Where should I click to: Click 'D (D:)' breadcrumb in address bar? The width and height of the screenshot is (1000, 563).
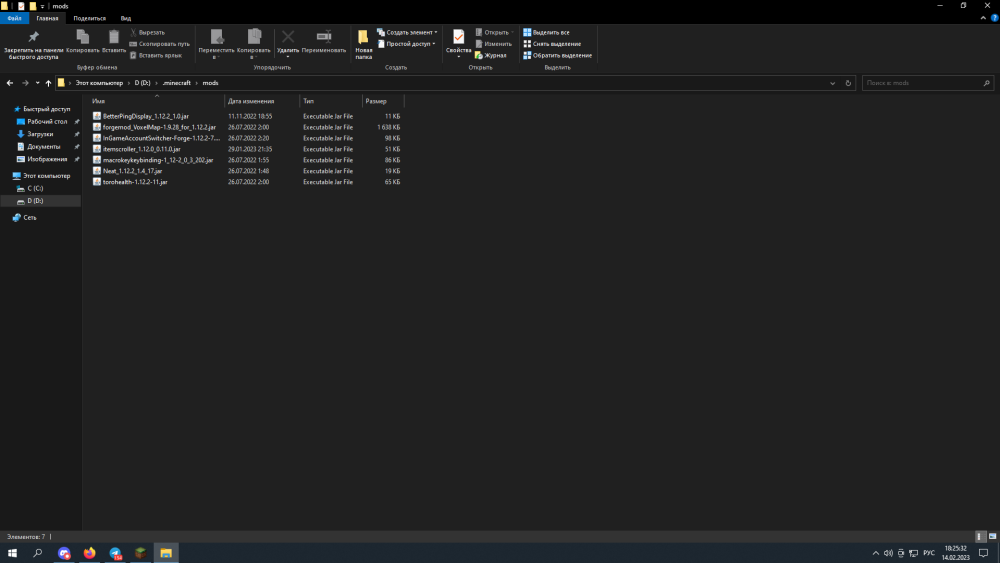(142, 83)
